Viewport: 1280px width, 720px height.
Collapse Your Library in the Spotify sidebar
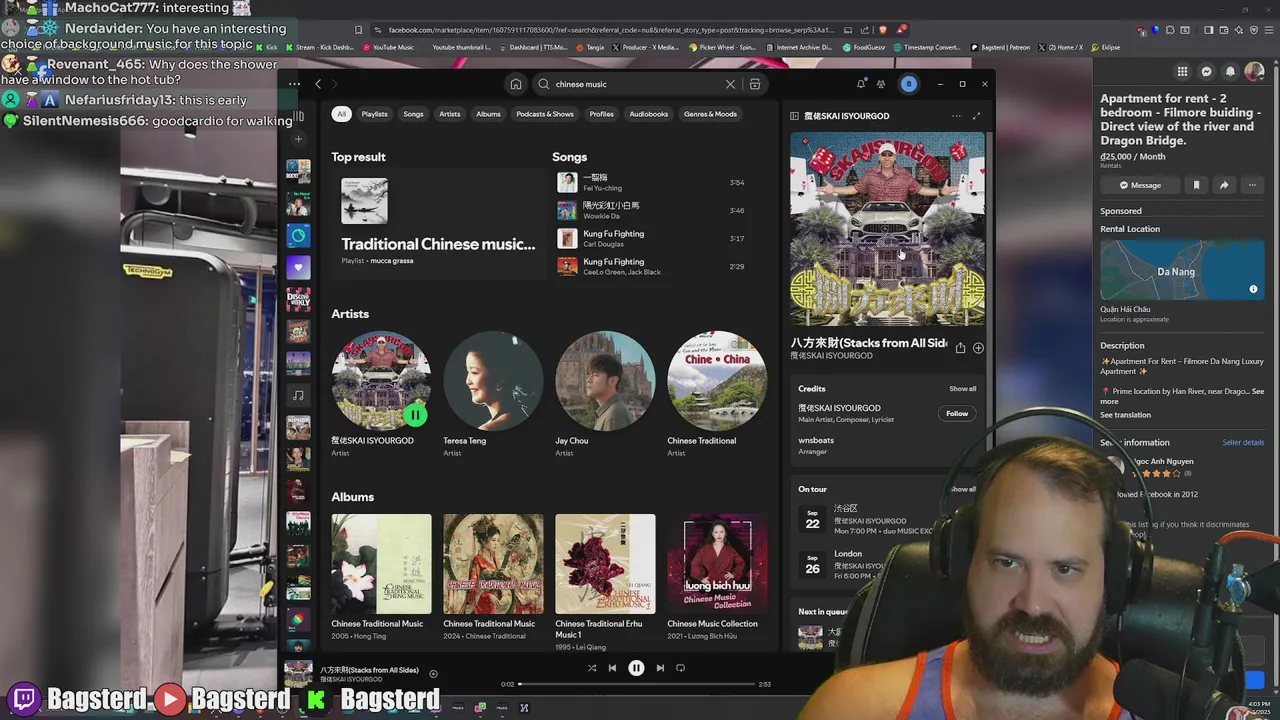298,116
